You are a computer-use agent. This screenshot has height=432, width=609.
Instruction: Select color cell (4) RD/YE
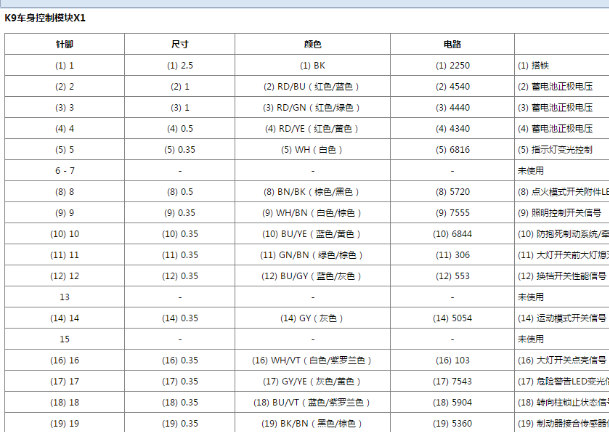coord(312,128)
